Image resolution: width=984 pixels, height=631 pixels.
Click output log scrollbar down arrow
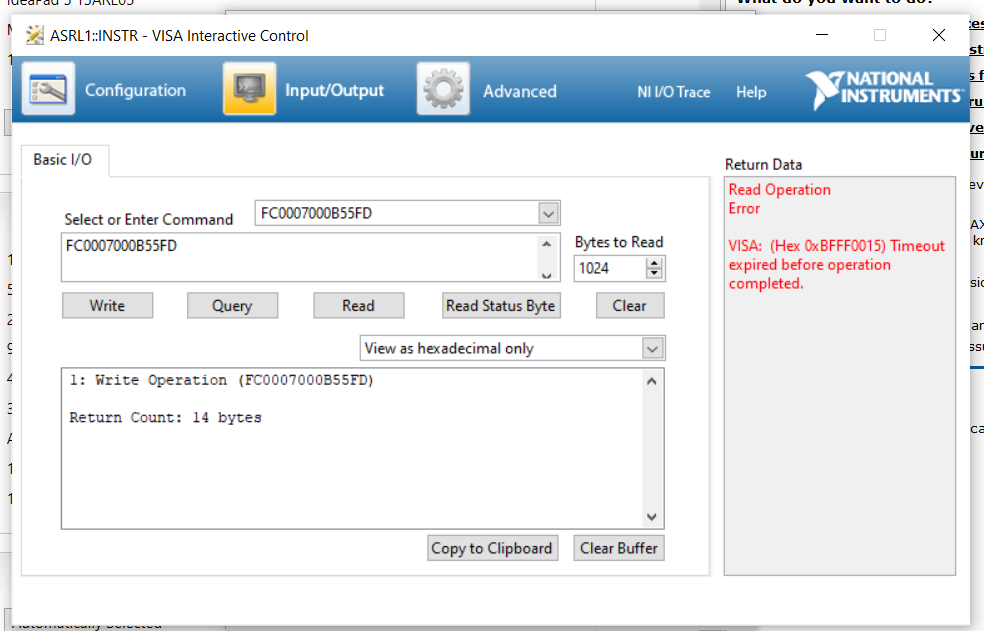pyautogui.click(x=652, y=517)
